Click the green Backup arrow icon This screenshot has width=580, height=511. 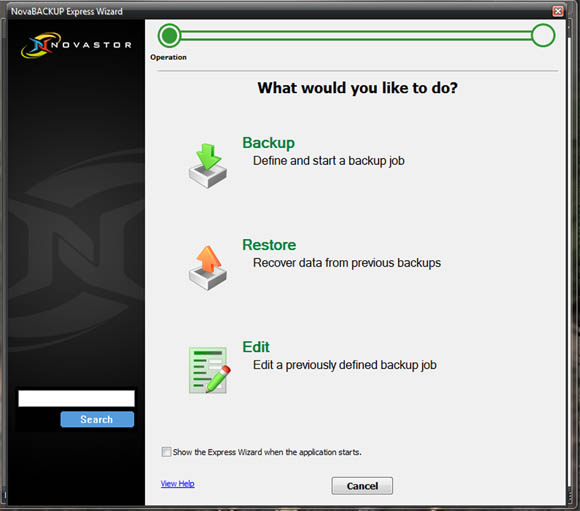point(208,165)
